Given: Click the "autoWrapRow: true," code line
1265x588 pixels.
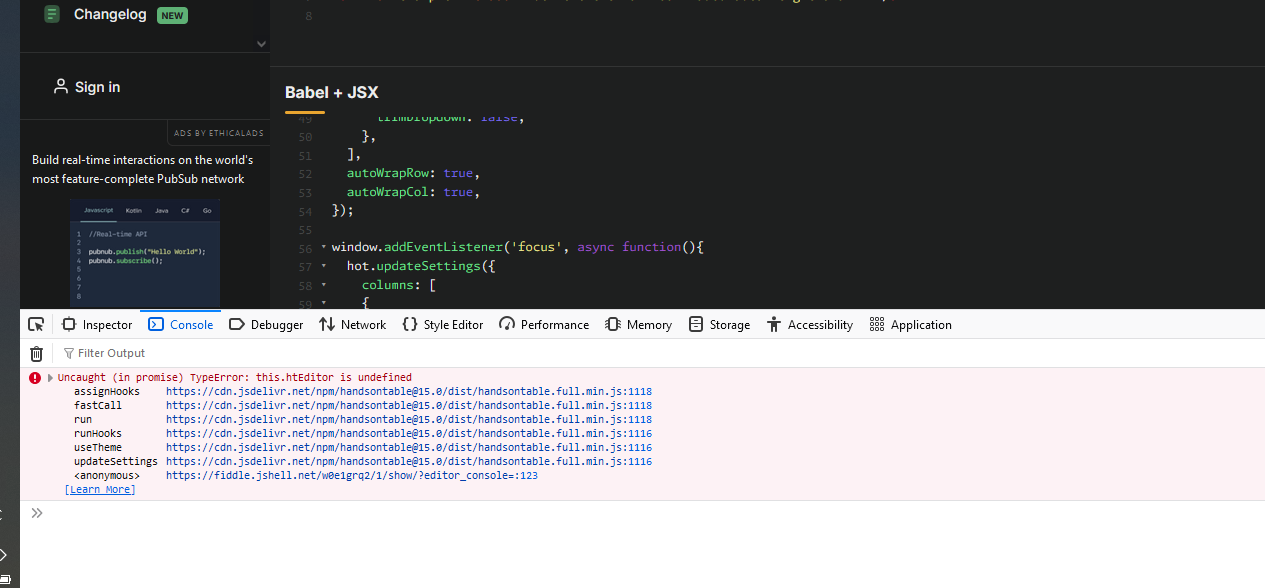Looking at the screenshot, I should click(413, 173).
